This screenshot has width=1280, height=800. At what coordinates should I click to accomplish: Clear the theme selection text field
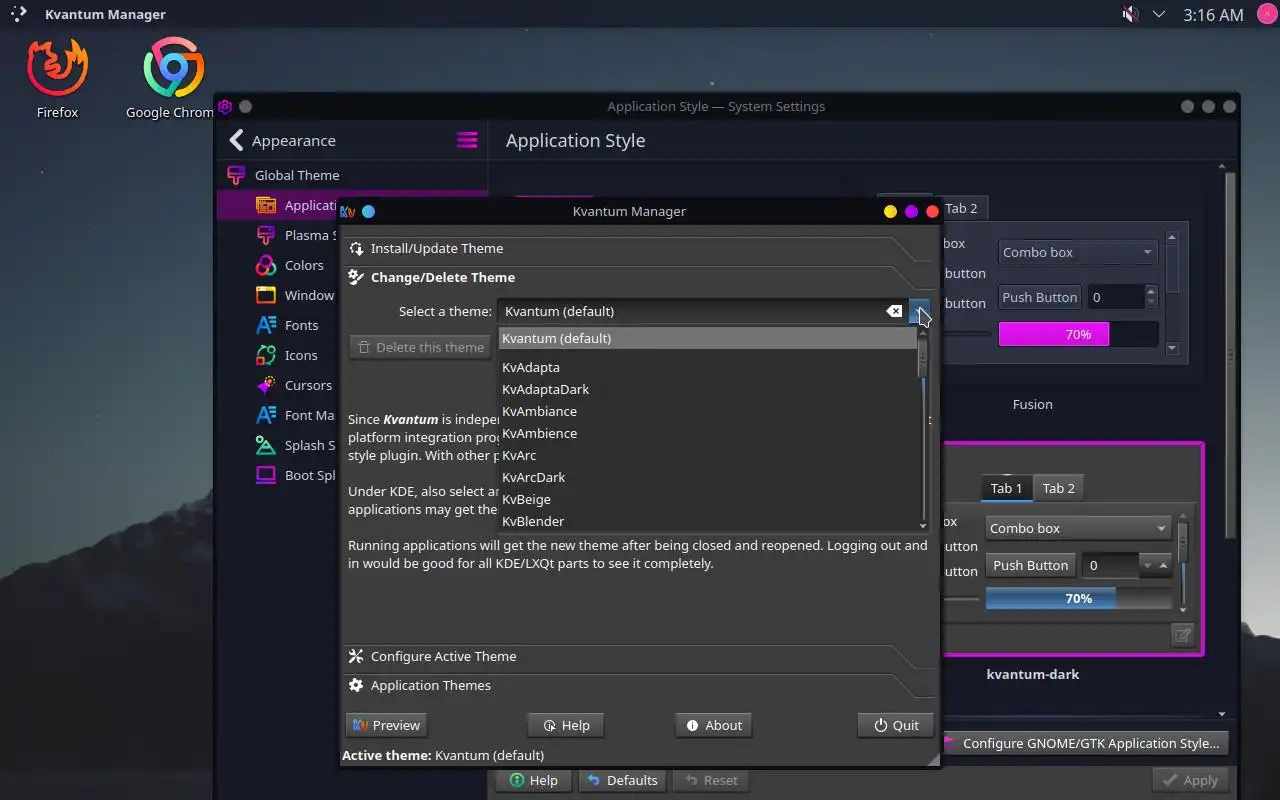point(894,311)
